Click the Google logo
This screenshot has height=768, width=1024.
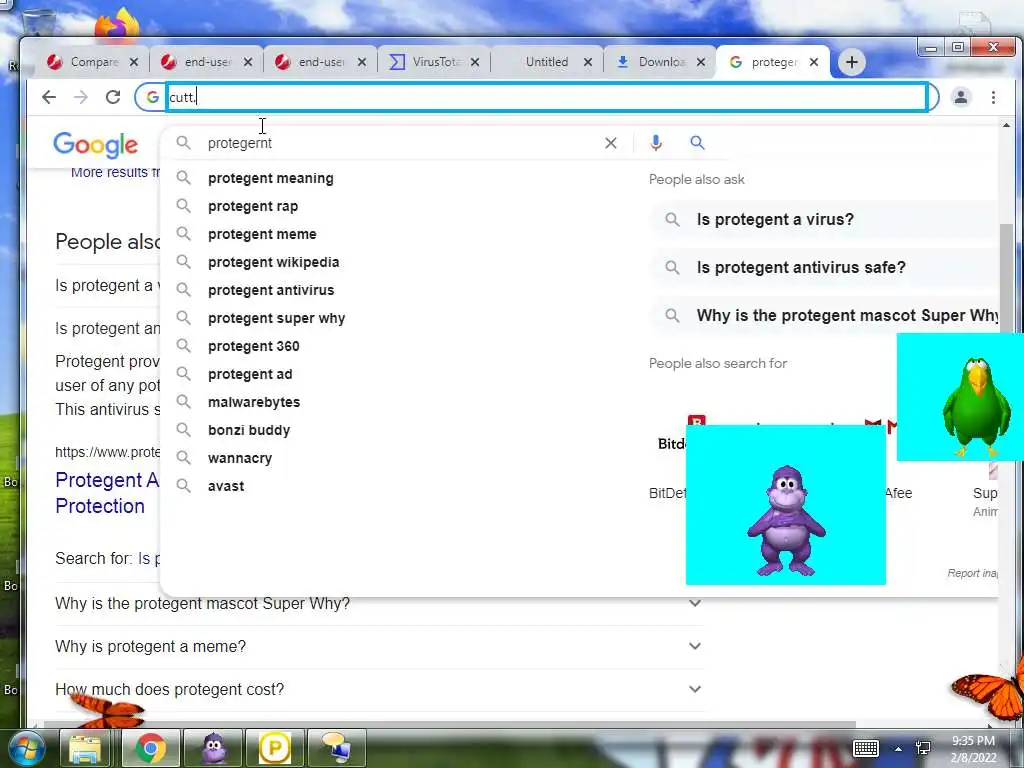pyautogui.click(x=95, y=145)
